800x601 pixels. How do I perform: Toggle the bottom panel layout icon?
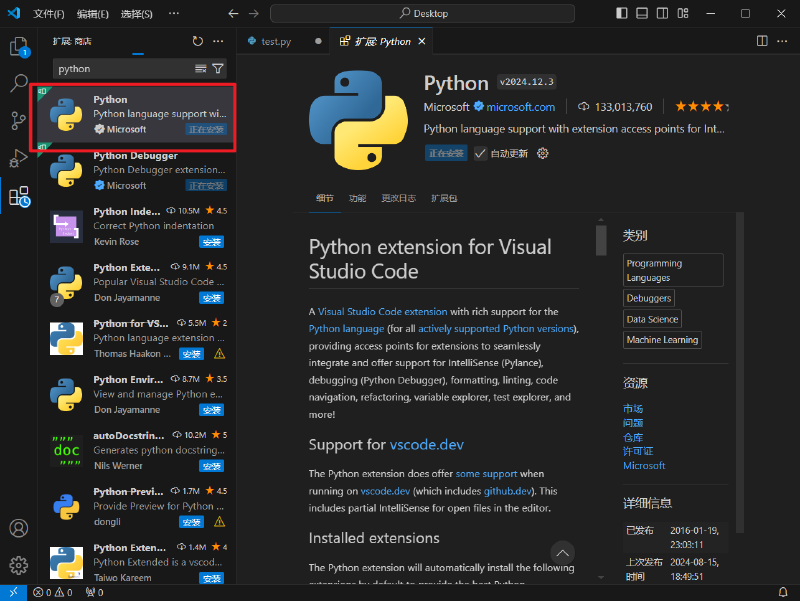click(x=642, y=13)
